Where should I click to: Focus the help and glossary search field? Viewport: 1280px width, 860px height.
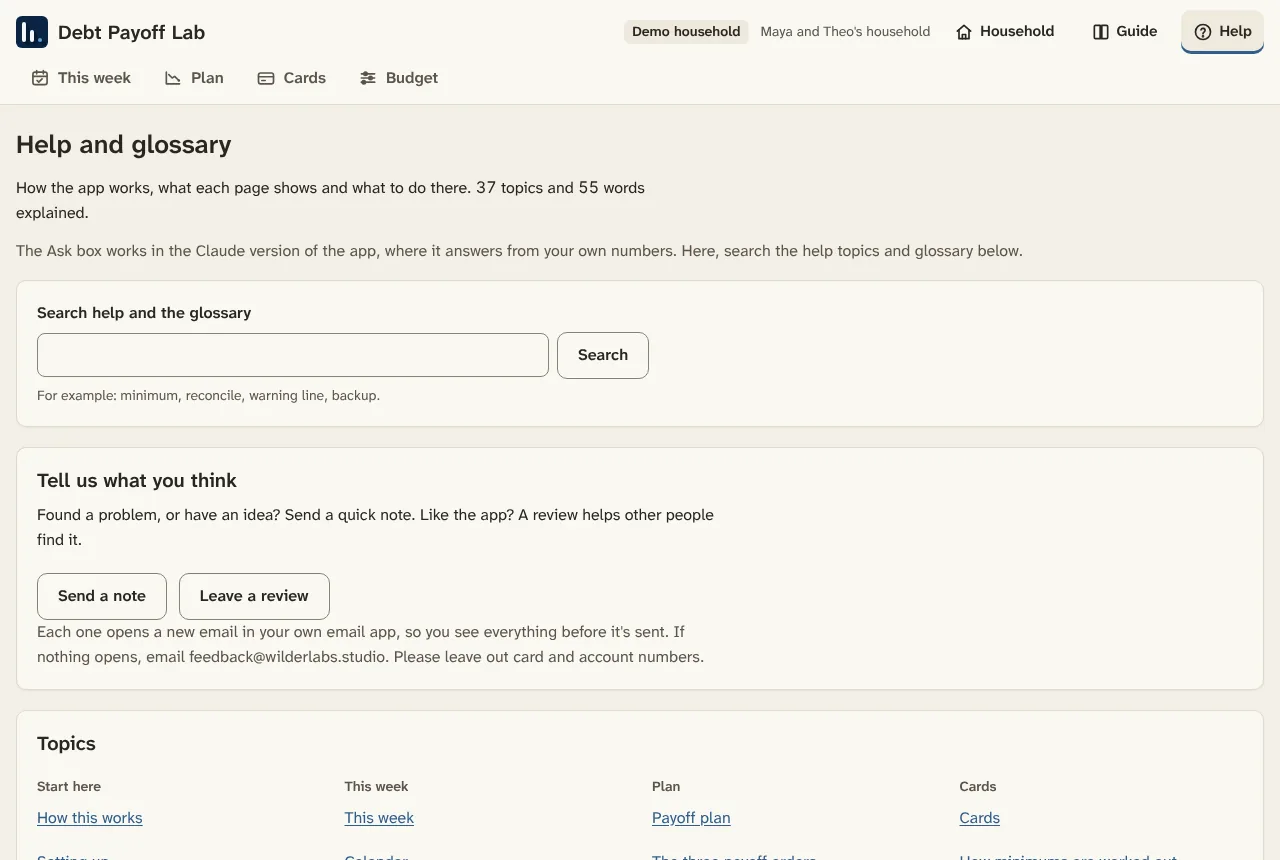[x=293, y=355]
